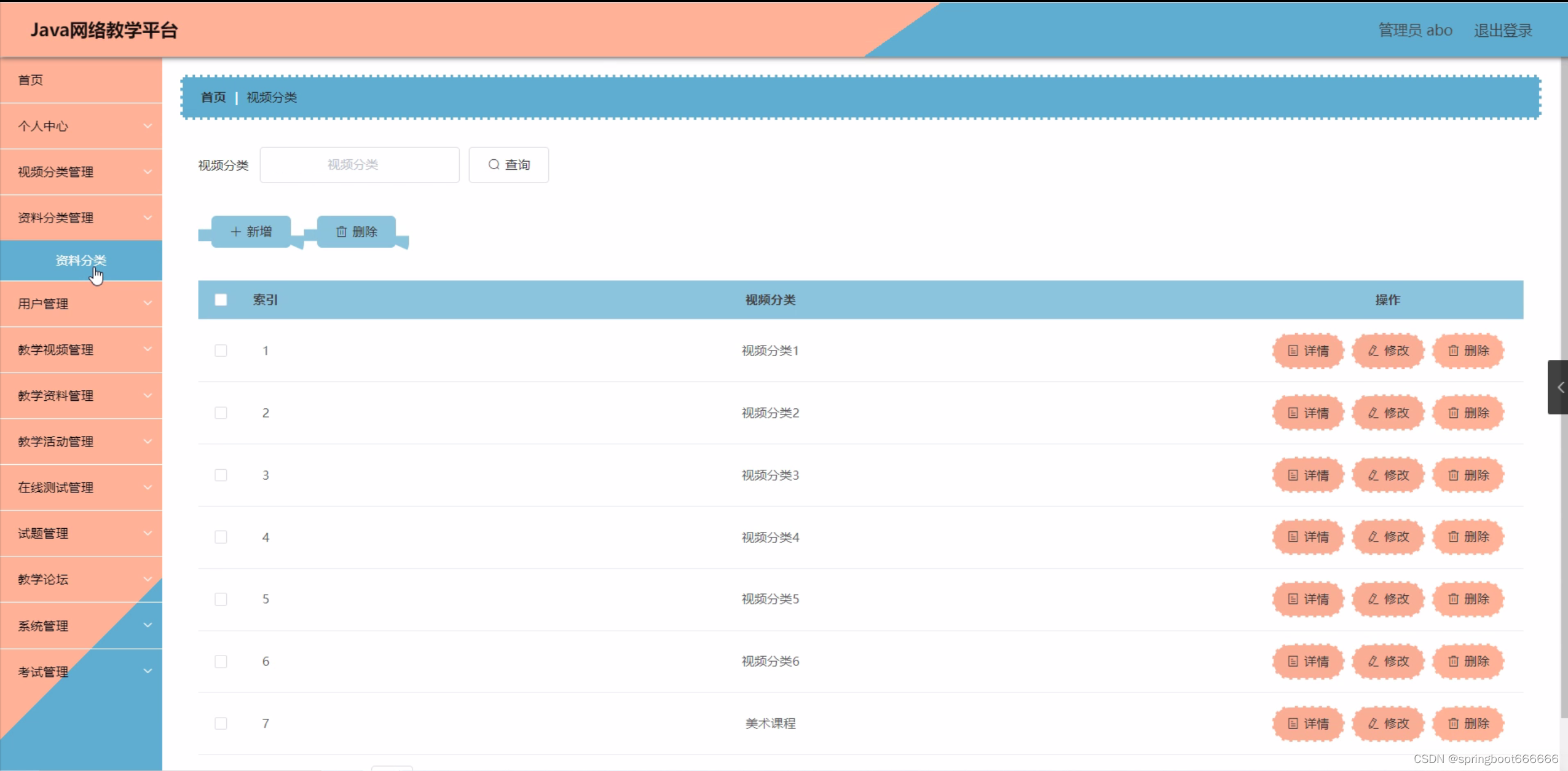Click 删除 trash icon for 视频分类3 row

click(x=1453, y=475)
